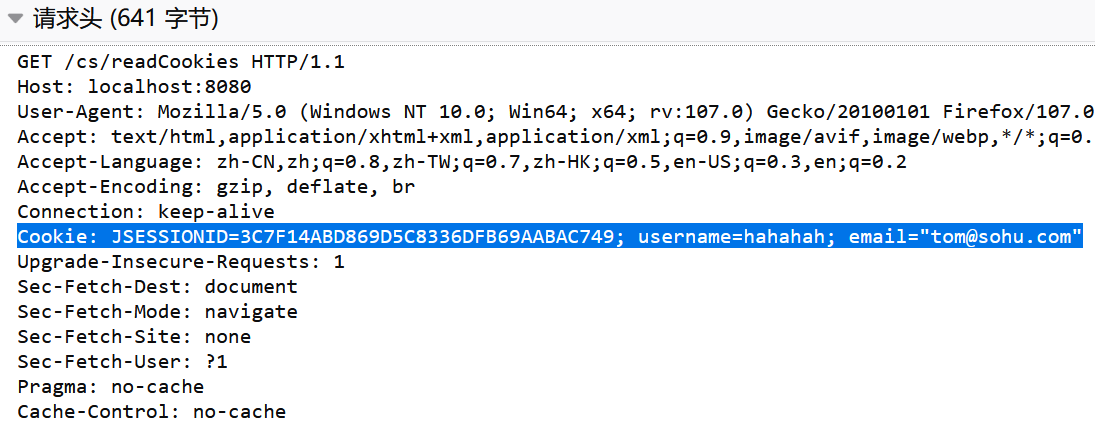Click the 请求头 (641 字节) heading
The image size is (1095, 421).
click(126, 19)
